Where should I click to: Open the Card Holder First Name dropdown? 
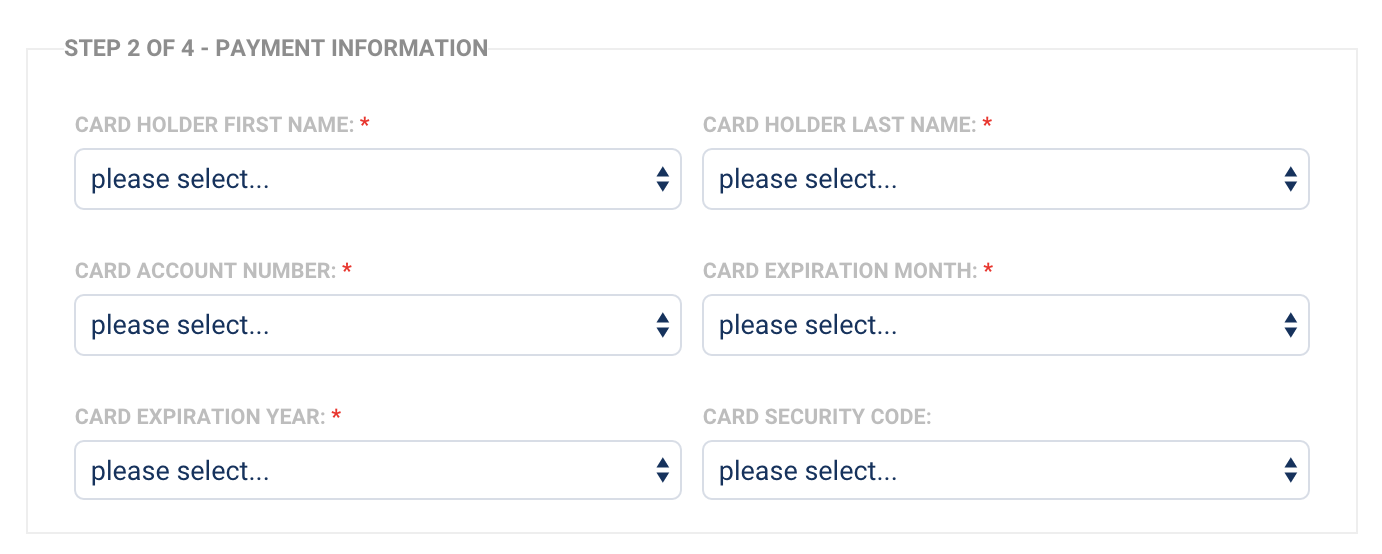click(x=377, y=180)
